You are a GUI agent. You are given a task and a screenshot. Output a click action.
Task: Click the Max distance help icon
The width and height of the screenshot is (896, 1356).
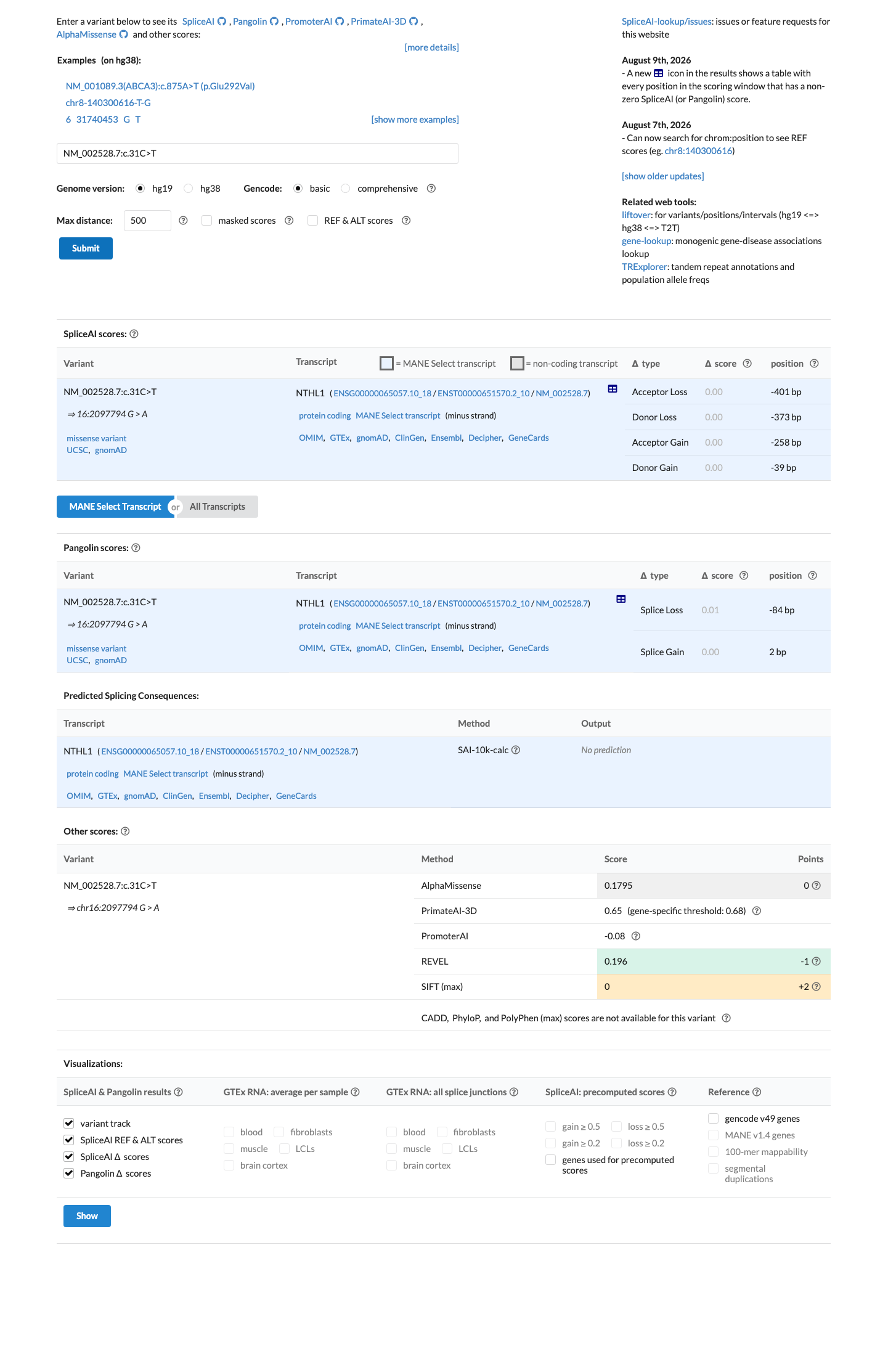pyautogui.click(x=183, y=221)
